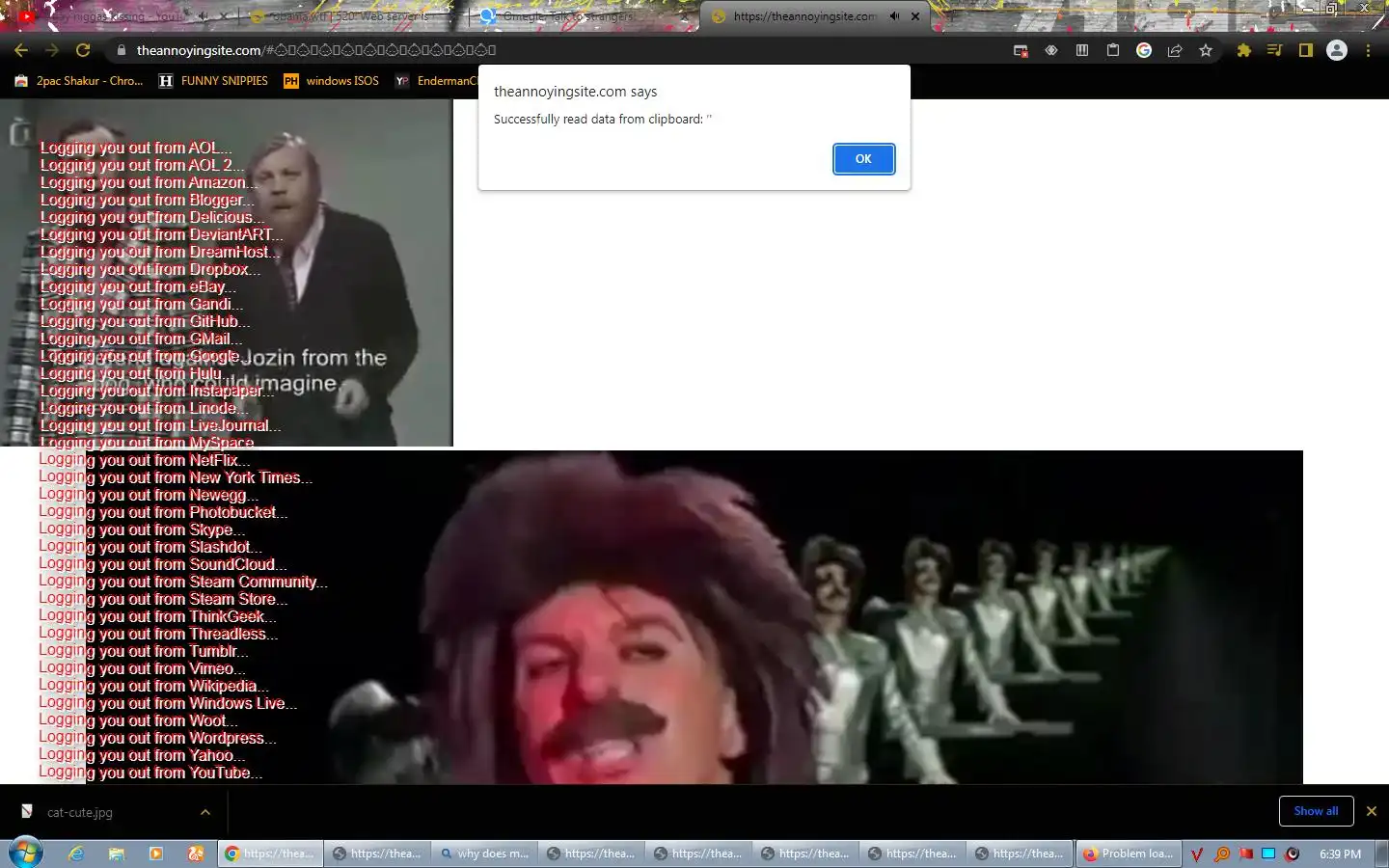Open the windows ISOS bookmark
Screen dimensions: 1389x868
pyautogui.click(x=331, y=81)
